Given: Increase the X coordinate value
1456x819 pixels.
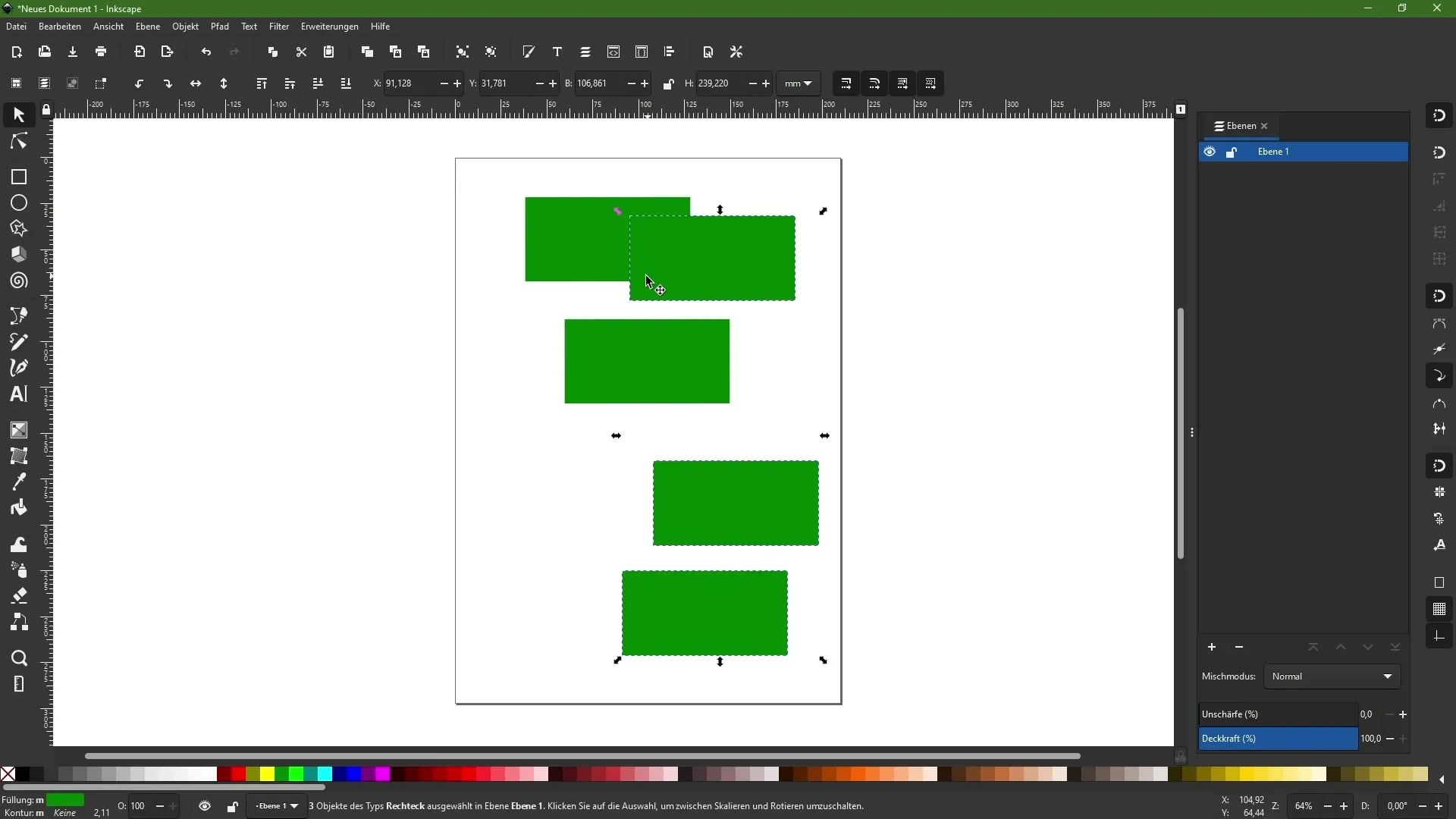Looking at the screenshot, I should pyautogui.click(x=457, y=84).
